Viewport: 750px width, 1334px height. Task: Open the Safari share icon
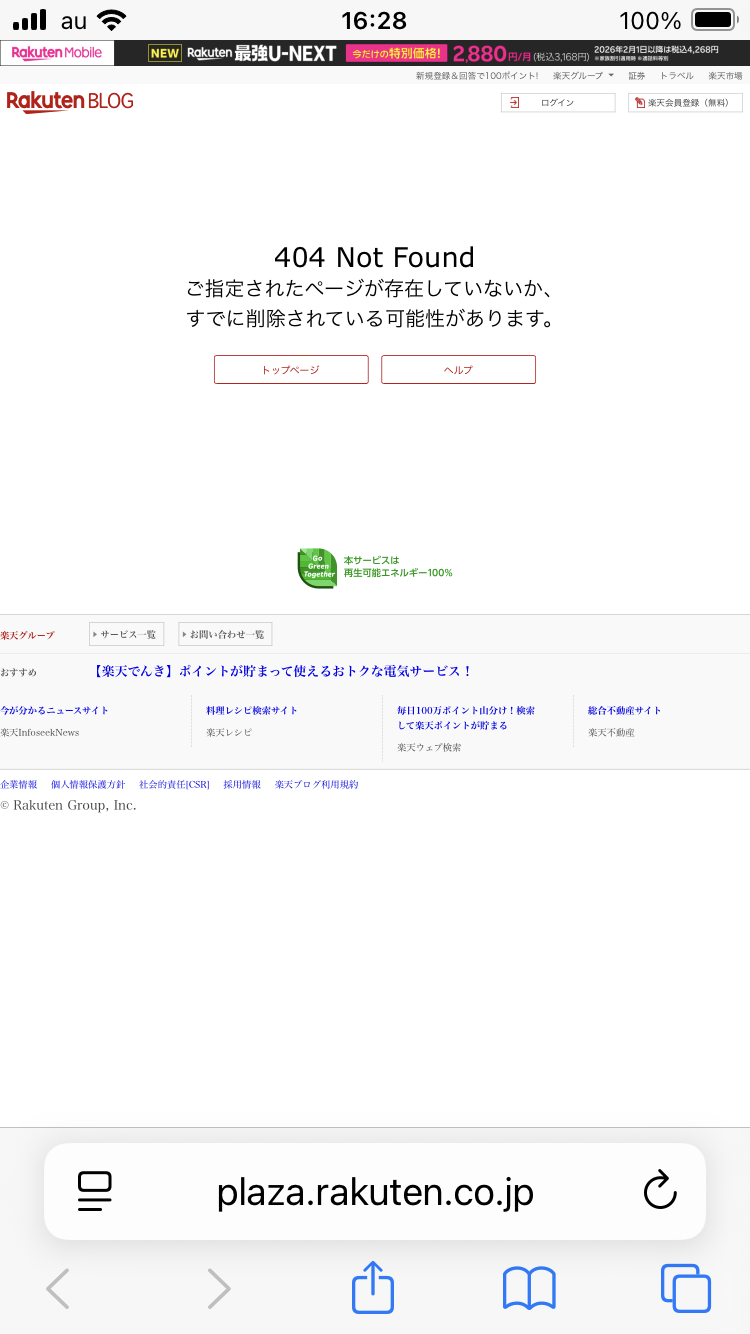click(x=373, y=1286)
